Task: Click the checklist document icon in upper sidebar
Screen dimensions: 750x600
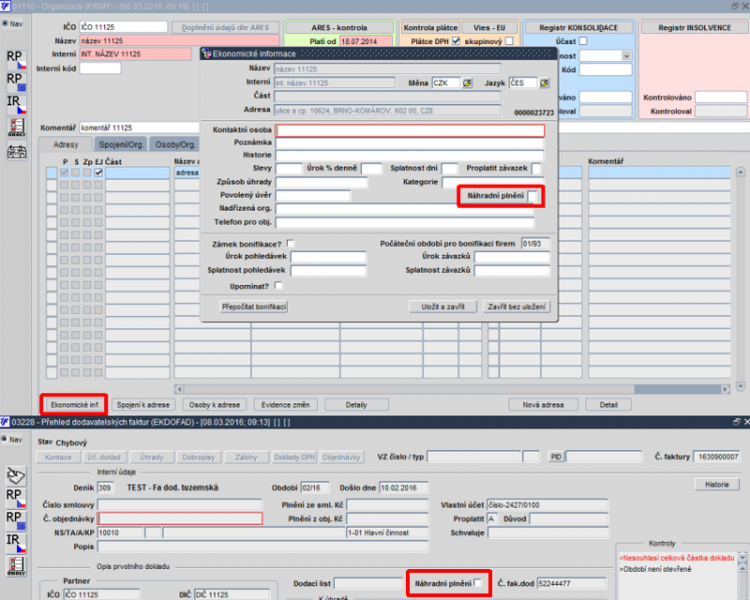Action: [x=17, y=128]
